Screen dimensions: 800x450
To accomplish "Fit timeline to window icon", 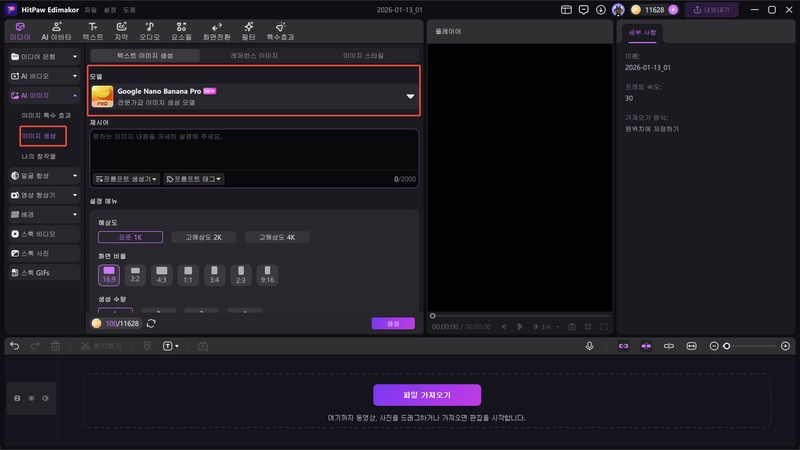I will tap(691, 346).
